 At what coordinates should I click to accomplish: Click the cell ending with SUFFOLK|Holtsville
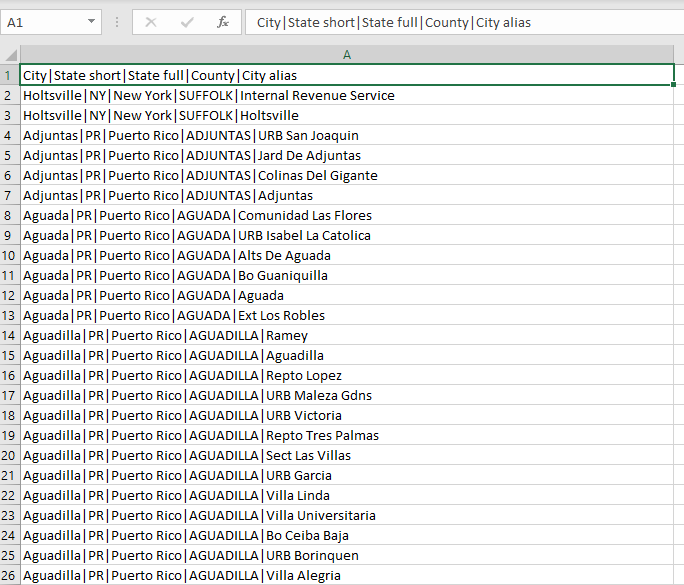[347, 115]
